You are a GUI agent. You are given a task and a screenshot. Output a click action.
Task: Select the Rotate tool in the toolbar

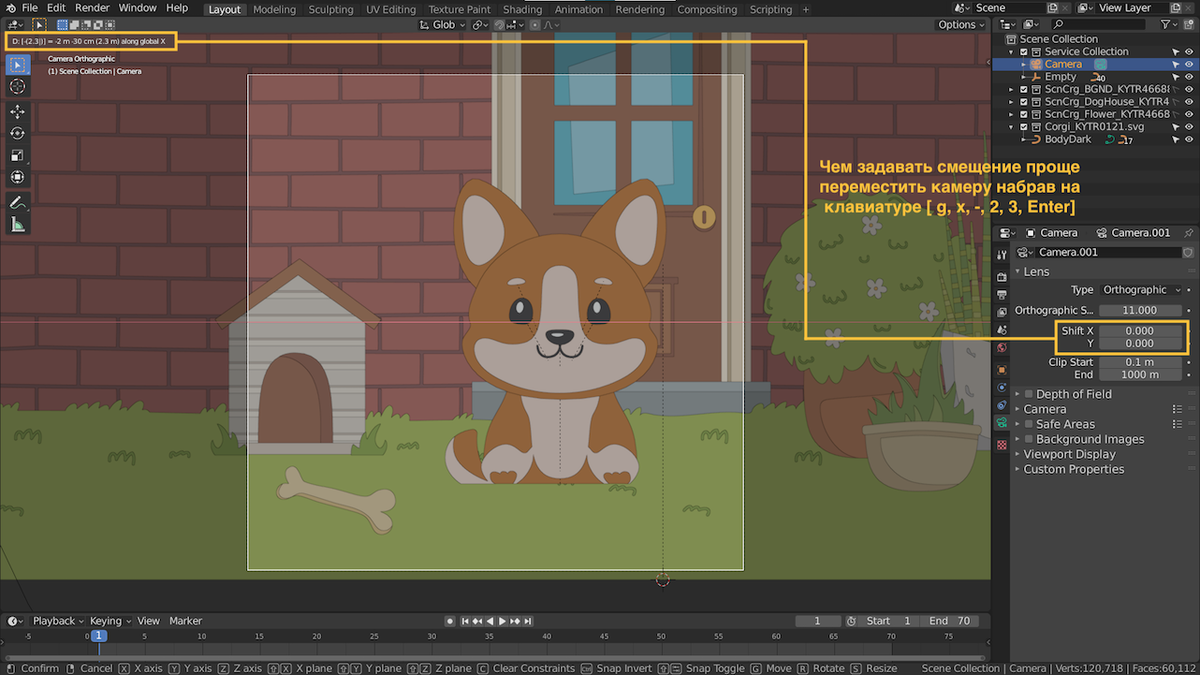(x=18, y=133)
